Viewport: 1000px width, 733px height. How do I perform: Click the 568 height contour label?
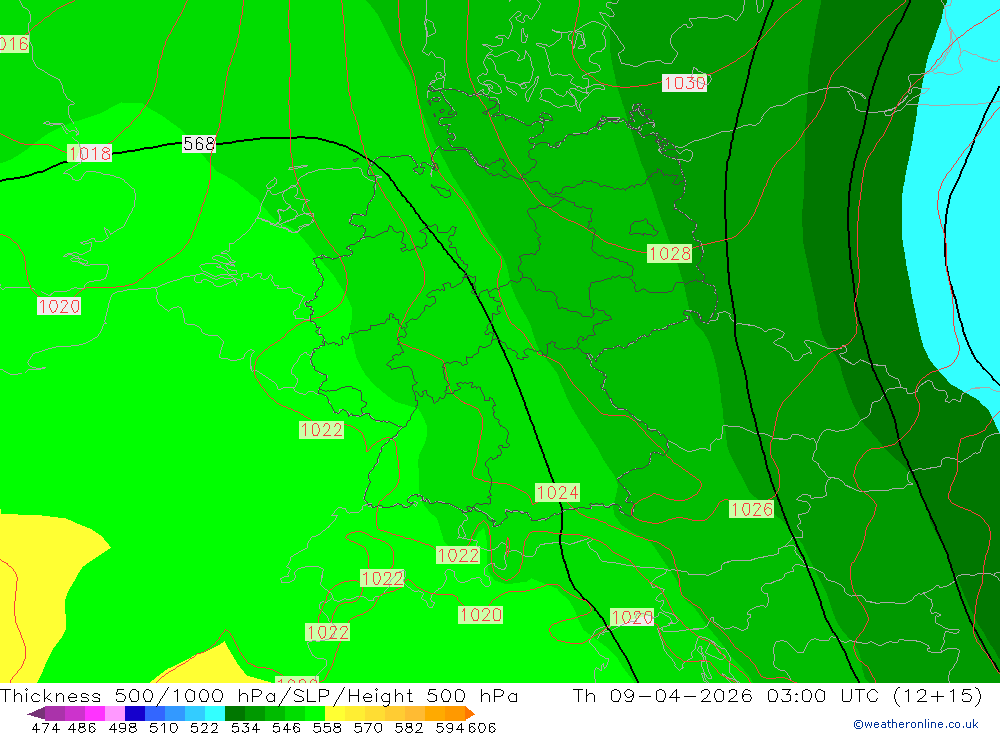pyautogui.click(x=199, y=144)
